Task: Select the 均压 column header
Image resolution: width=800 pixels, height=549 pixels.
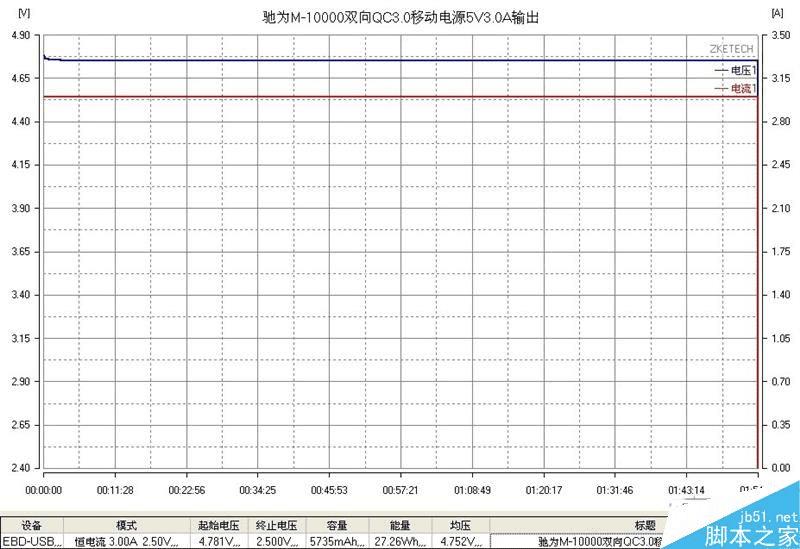Action: click(x=461, y=525)
